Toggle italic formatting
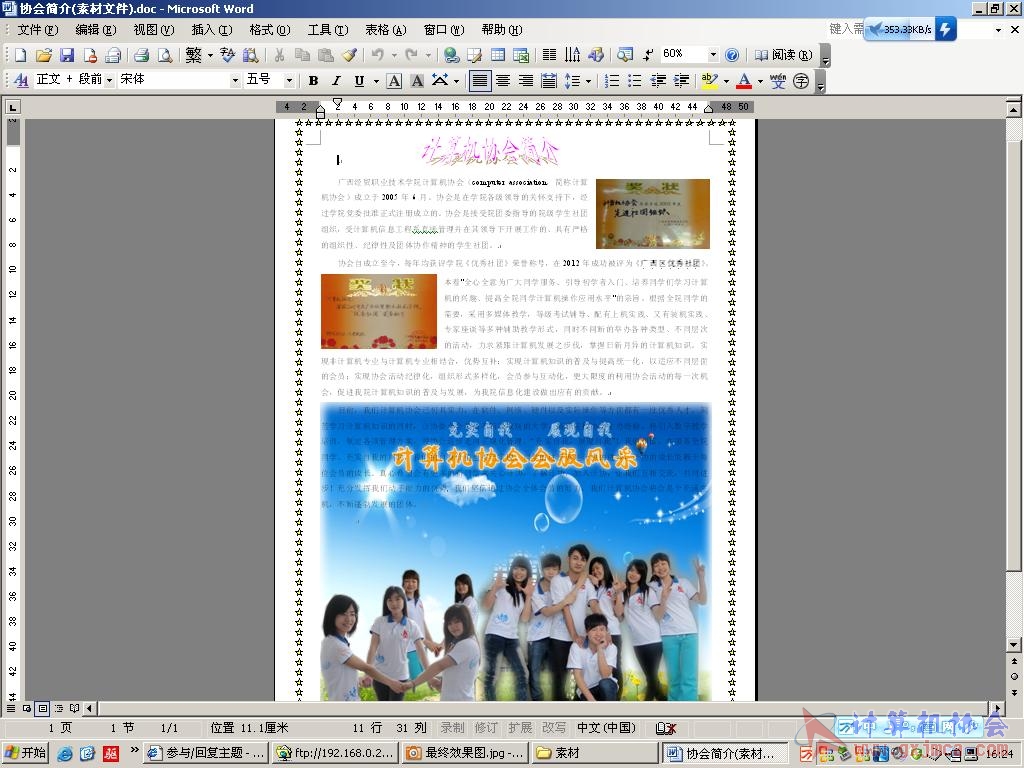The image size is (1024, 768). 336,80
